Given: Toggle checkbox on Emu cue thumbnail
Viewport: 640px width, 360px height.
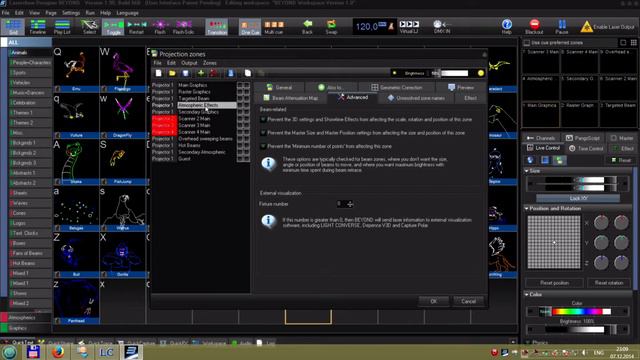Looking at the screenshot, I should pos(58,89).
